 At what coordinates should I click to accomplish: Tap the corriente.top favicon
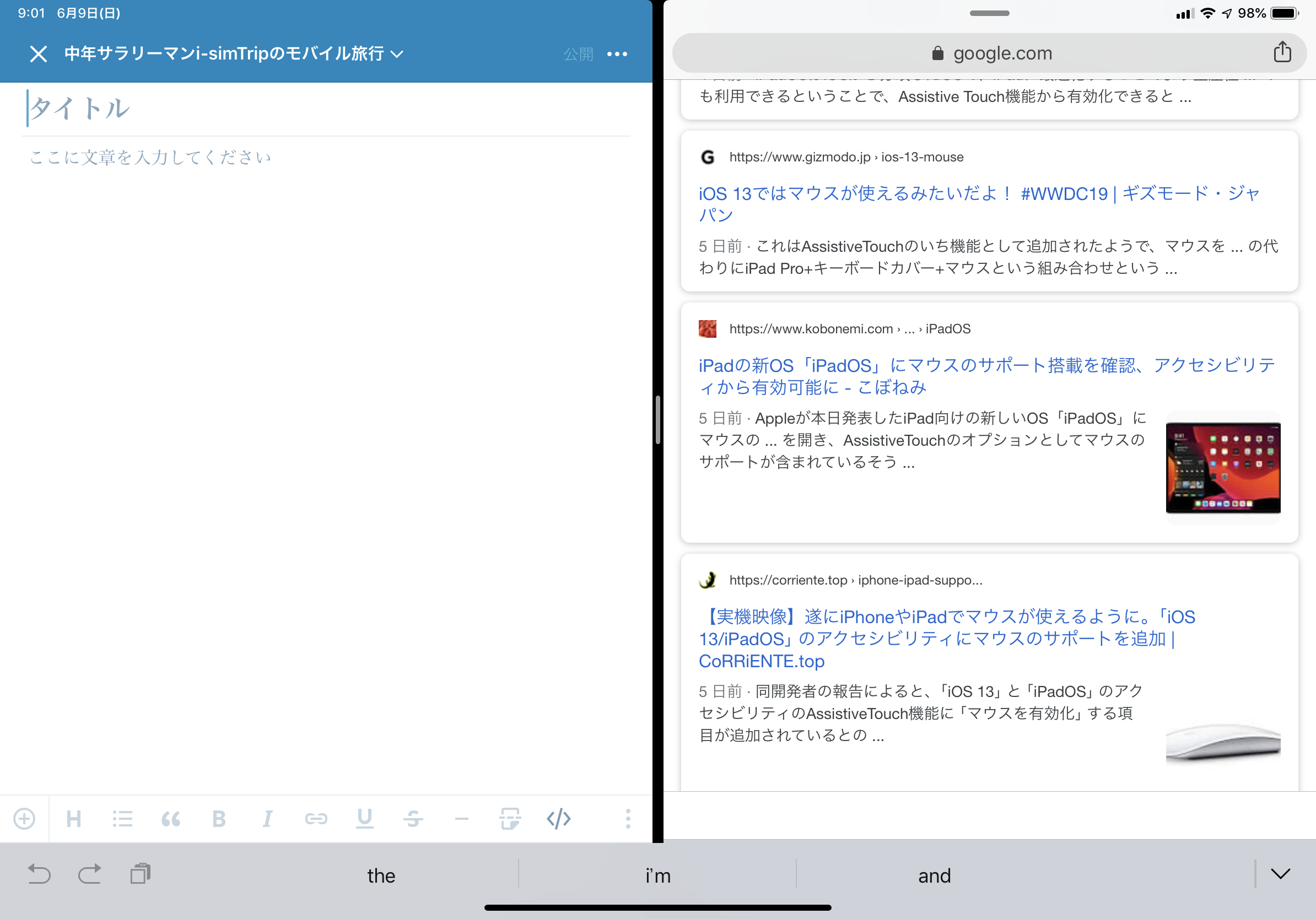(708, 580)
